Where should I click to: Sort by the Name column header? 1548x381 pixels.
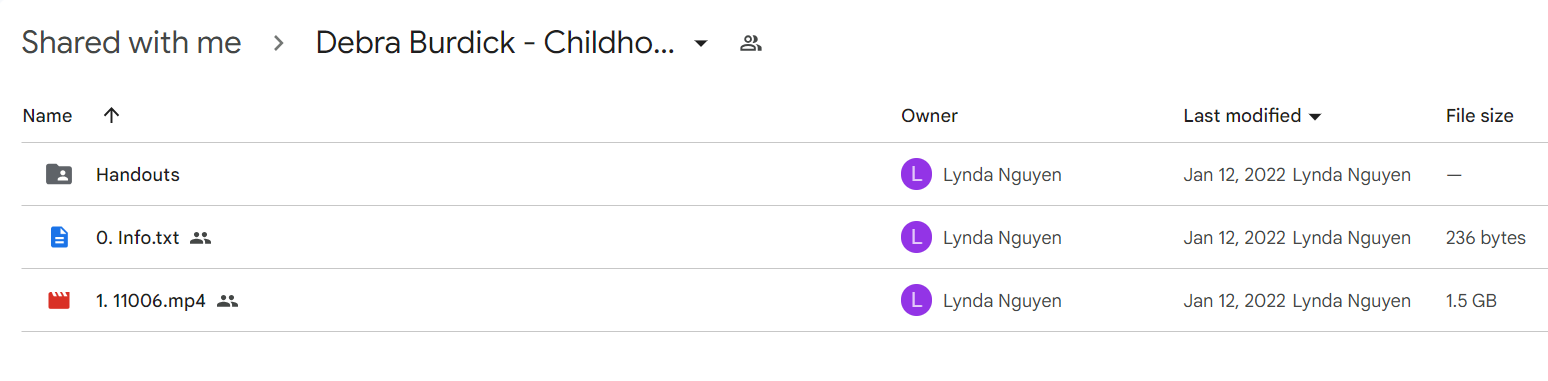click(x=47, y=116)
